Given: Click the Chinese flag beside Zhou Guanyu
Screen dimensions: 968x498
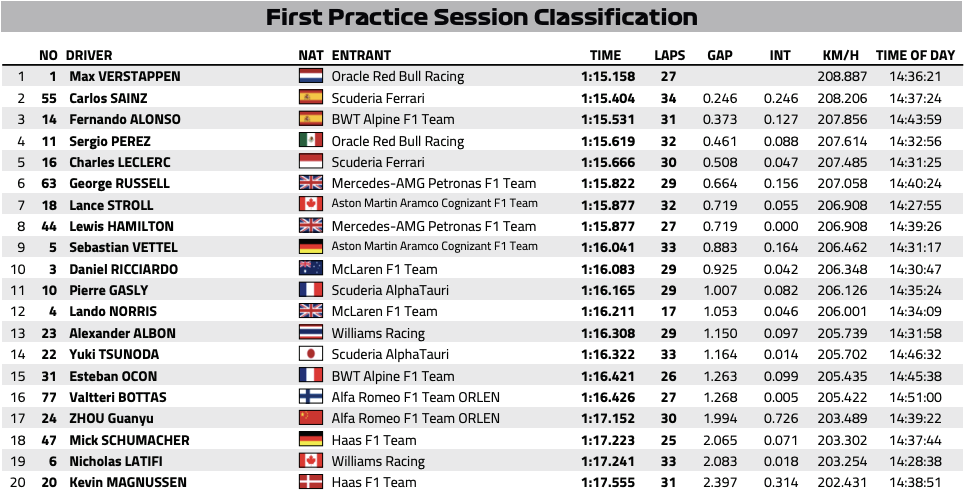Looking at the screenshot, I should pyautogui.click(x=311, y=418).
